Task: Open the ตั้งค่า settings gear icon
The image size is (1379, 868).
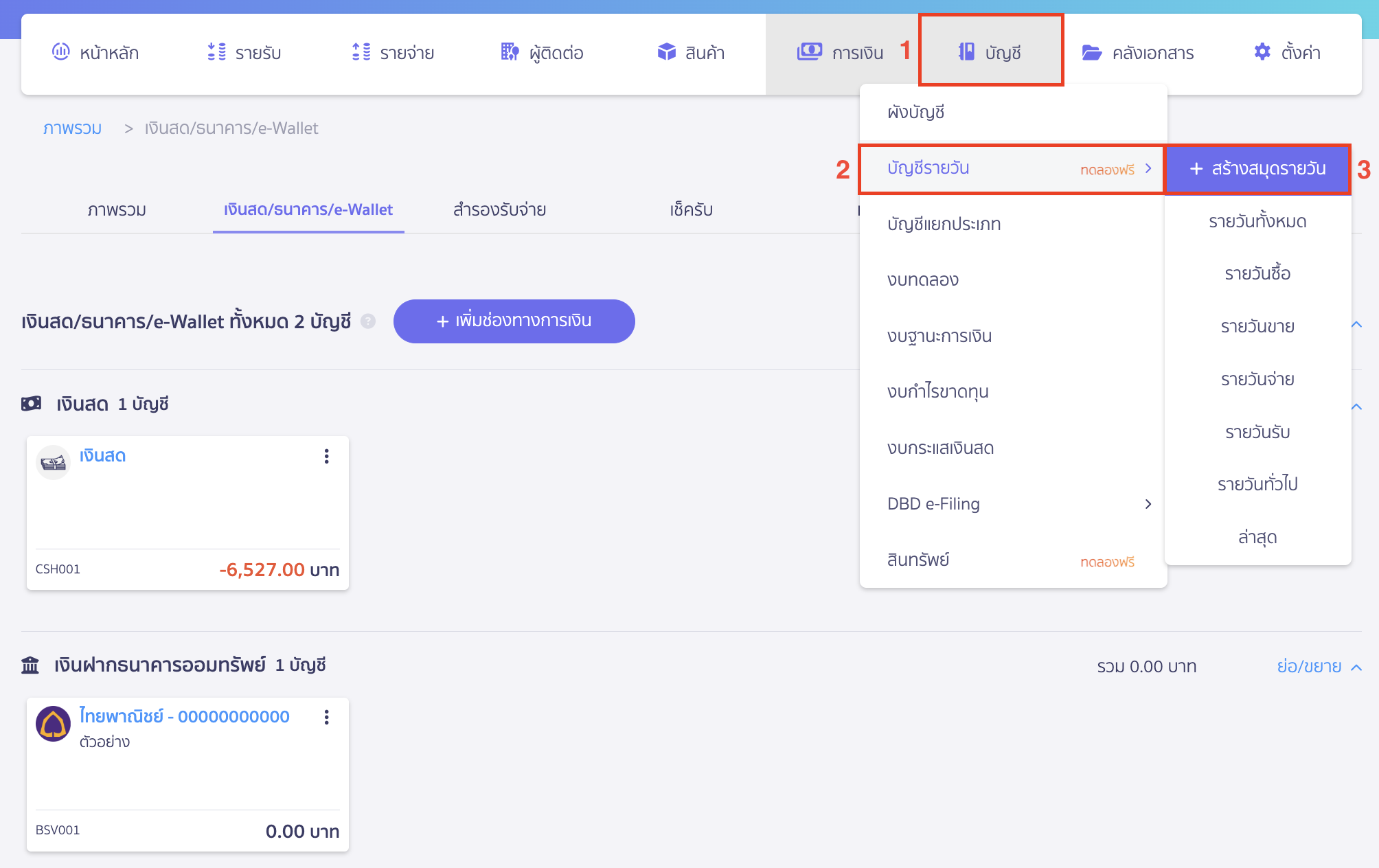Action: point(1262,52)
